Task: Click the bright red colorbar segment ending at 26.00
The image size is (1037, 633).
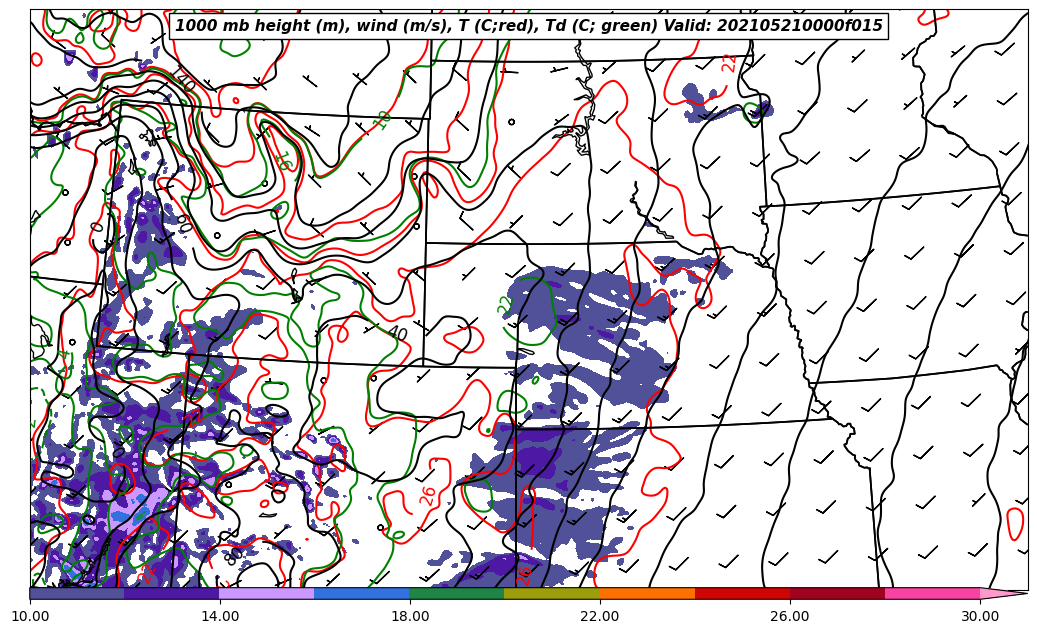Action: 743,593
